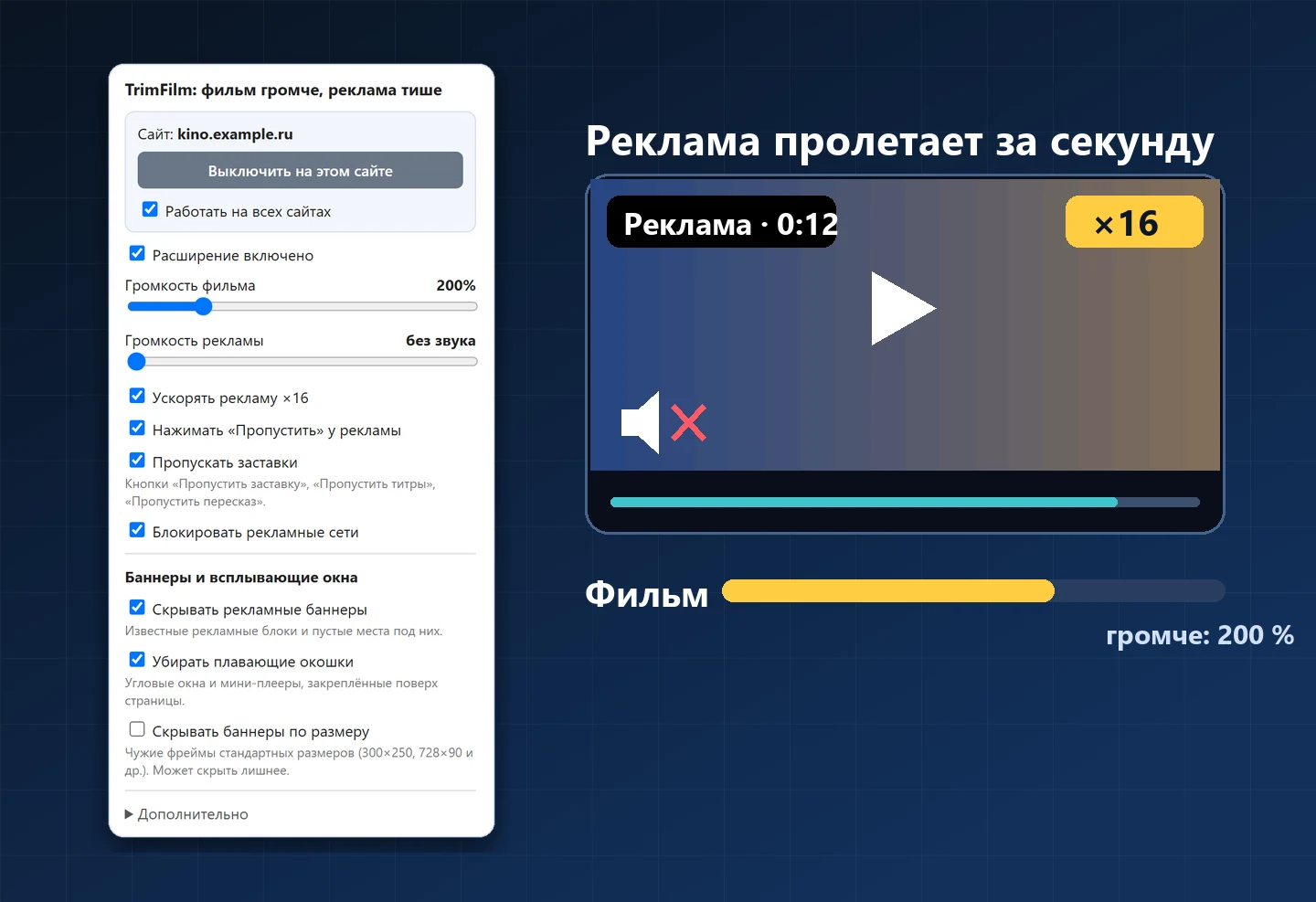Toggle «Ускорять рекламу ×16» checkbox
The width and height of the screenshot is (1316, 902).
coord(137,397)
